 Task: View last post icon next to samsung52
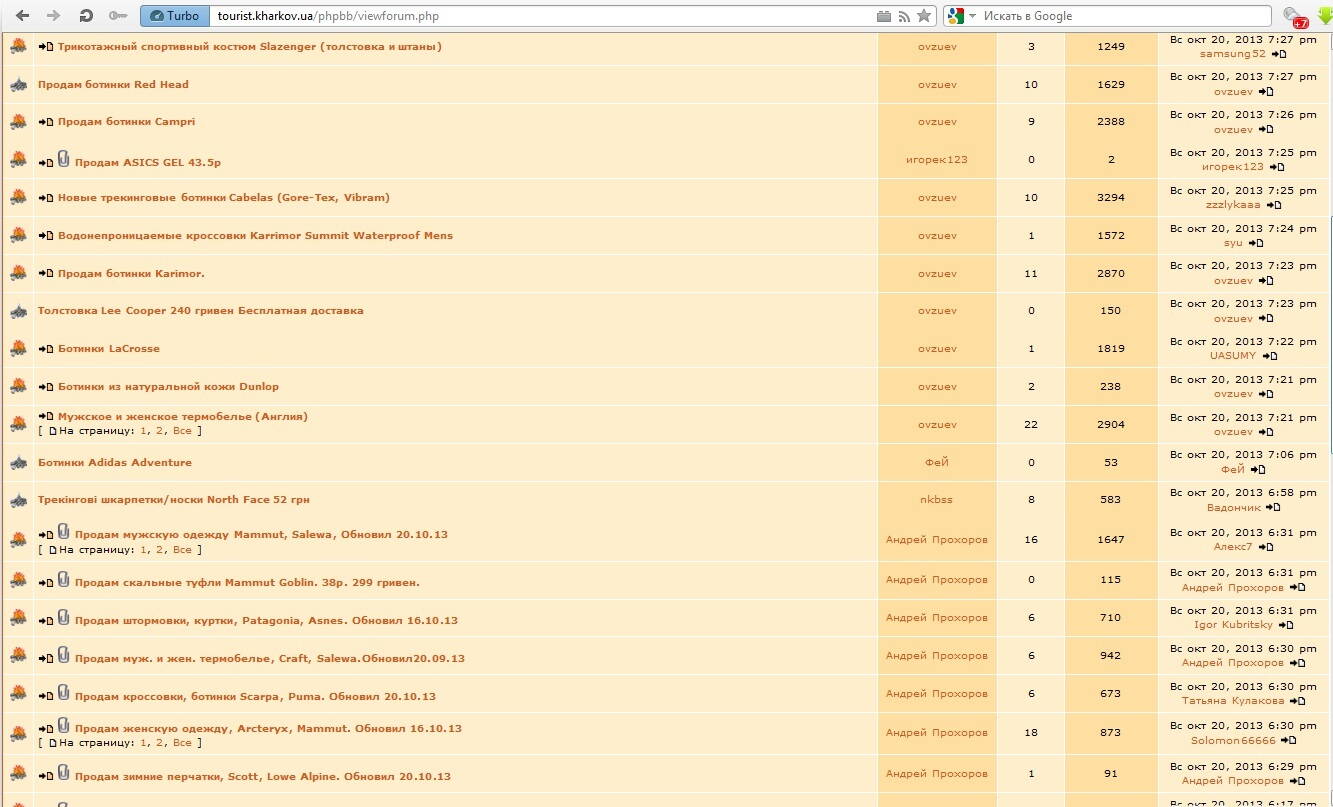(x=1279, y=54)
